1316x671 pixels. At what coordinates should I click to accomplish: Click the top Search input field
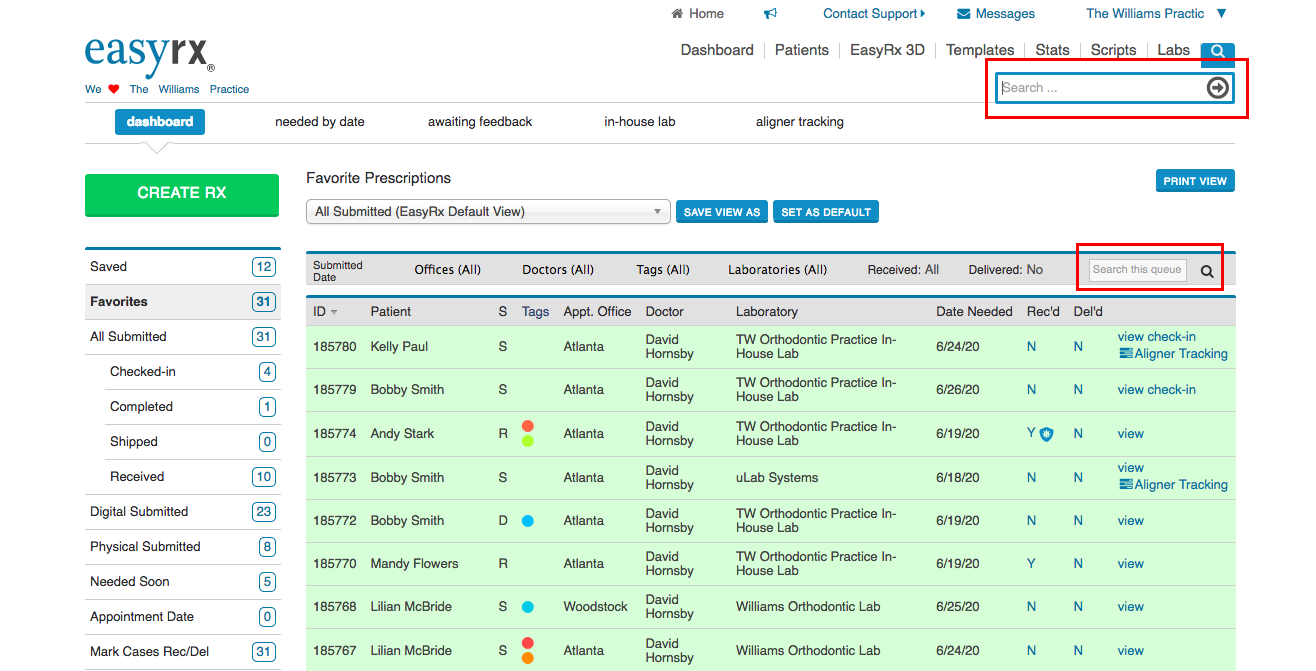[1102, 88]
